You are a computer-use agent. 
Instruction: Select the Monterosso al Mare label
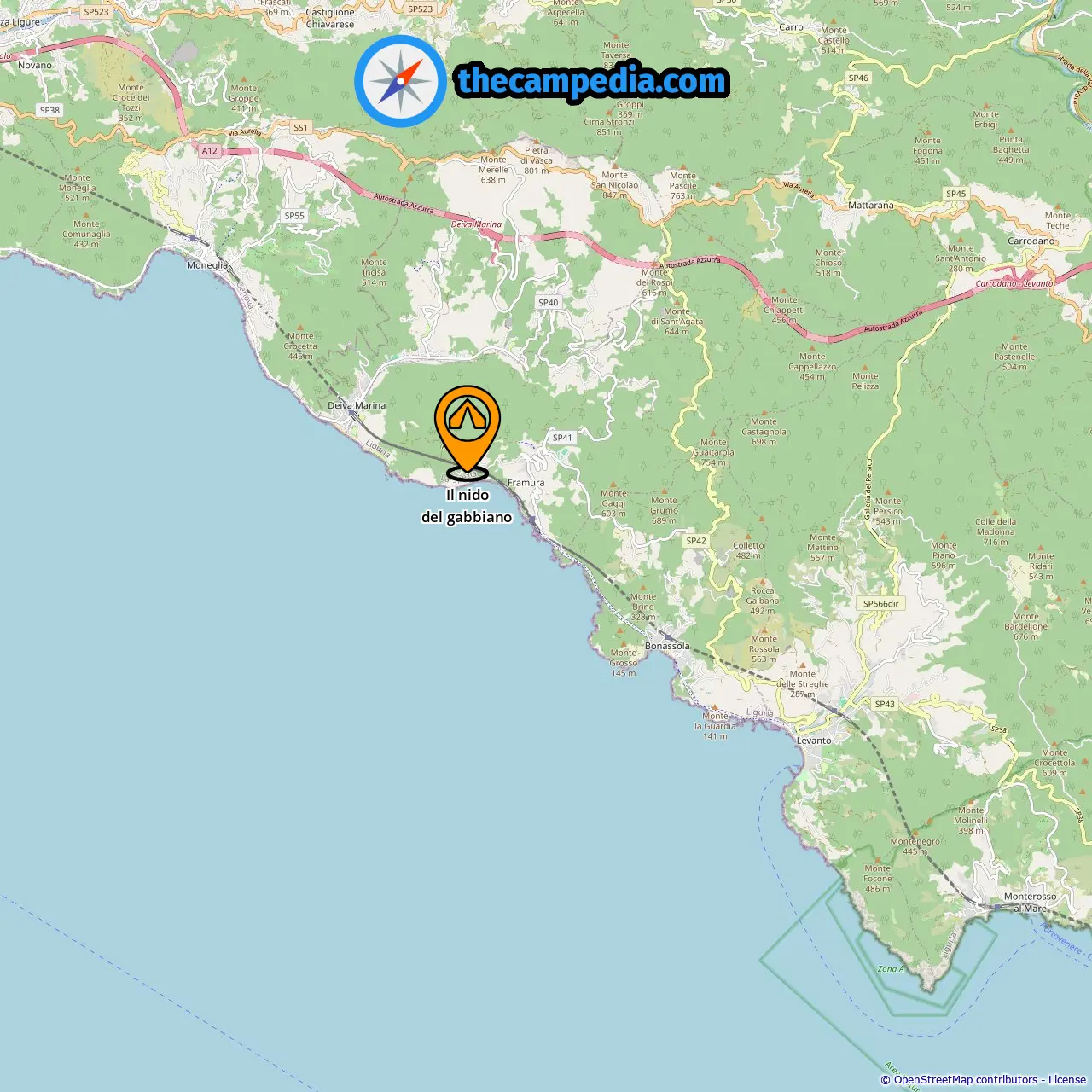(1030, 903)
